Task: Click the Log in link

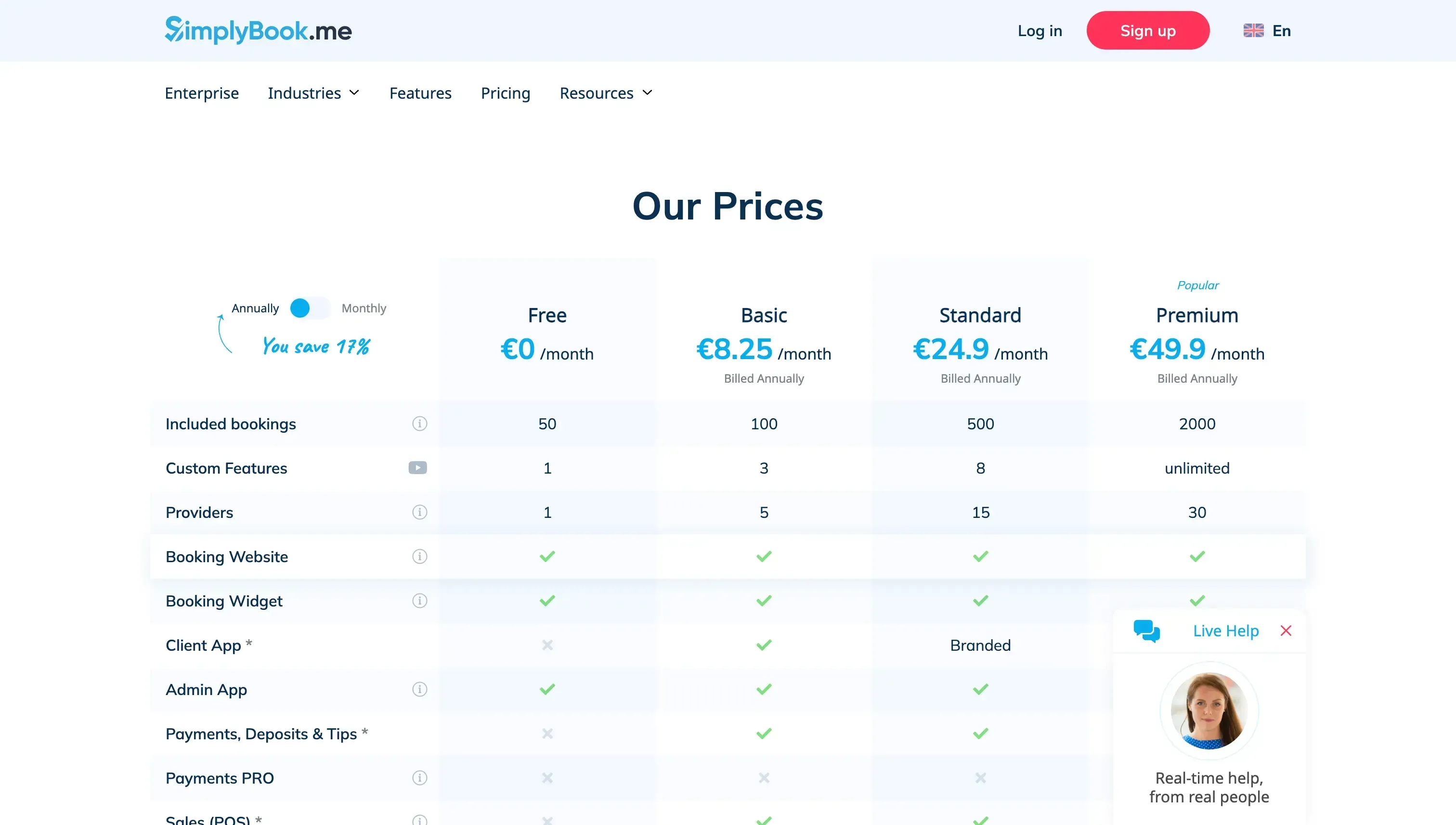Action: click(1040, 31)
